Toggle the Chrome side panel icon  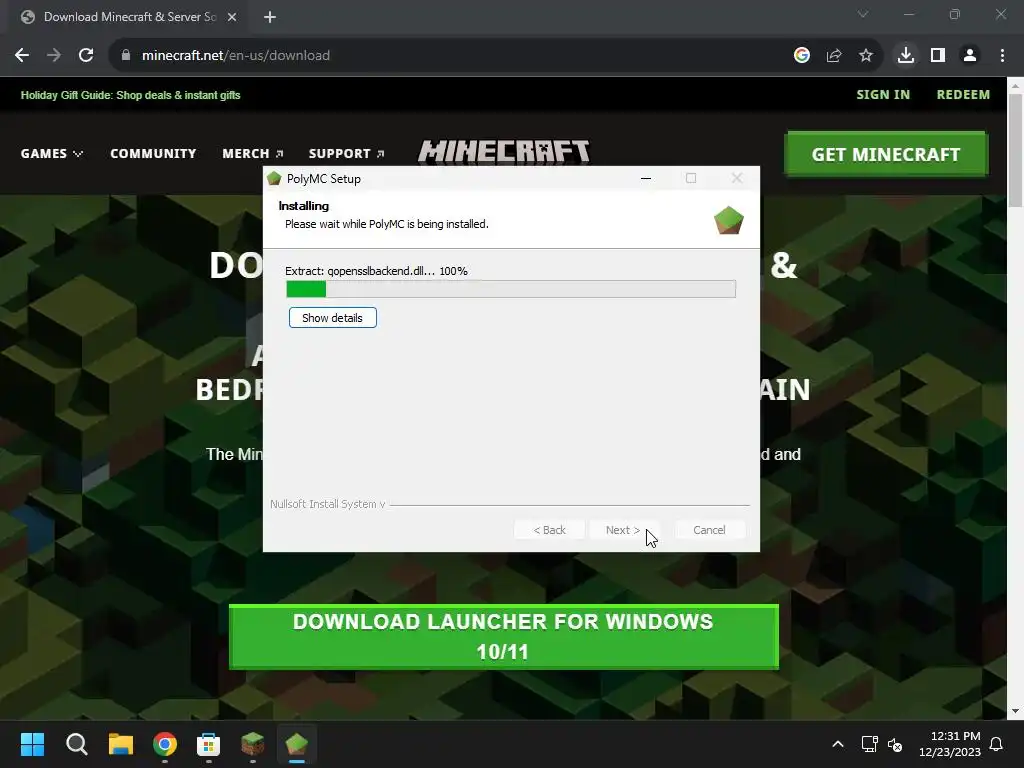coord(938,56)
